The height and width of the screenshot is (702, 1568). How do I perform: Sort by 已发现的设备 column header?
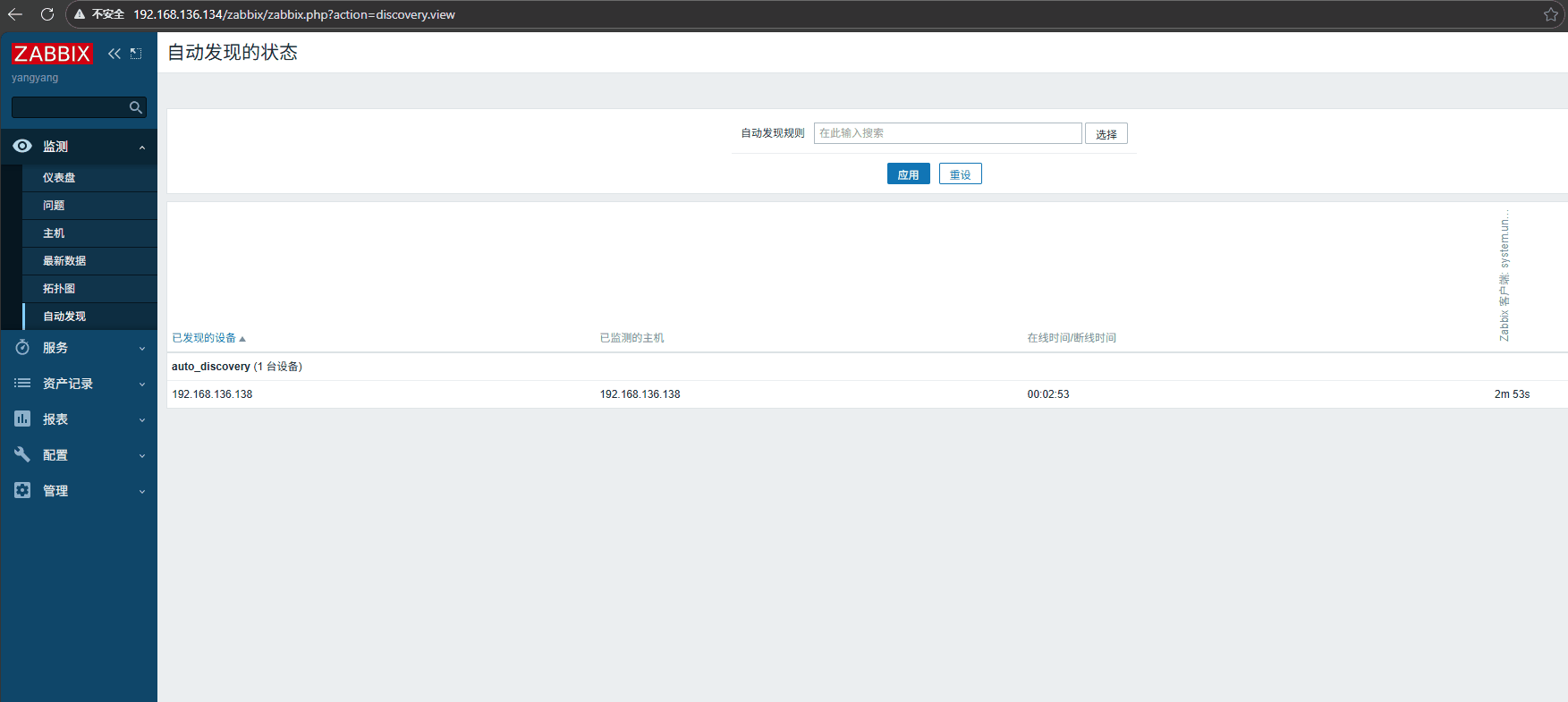pos(208,338)
